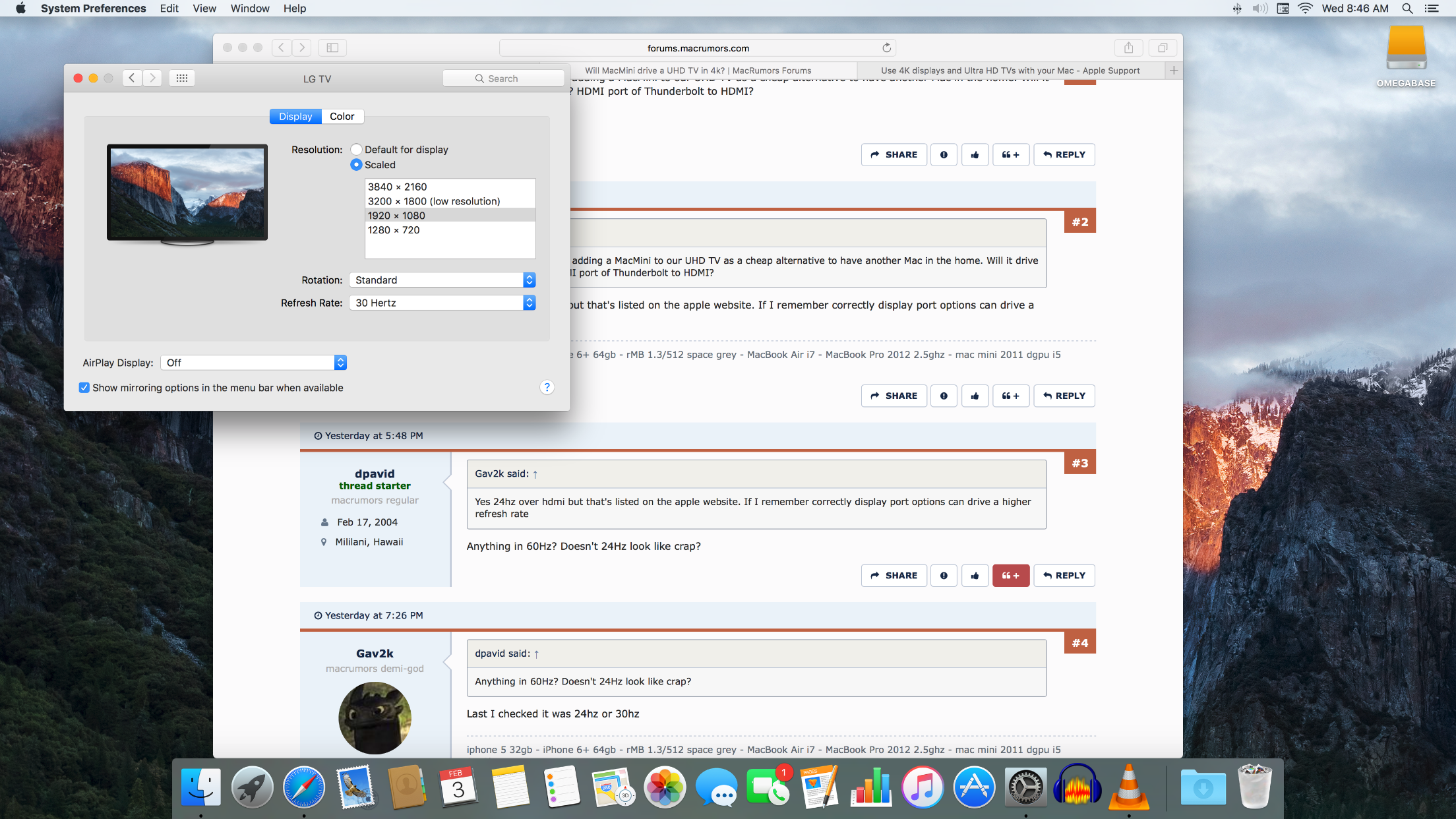Image resolution: width=1456 pixels, height=819 pixels.
Task: Click the red multi-quote button on post #3
Action: coord(1010,576)
